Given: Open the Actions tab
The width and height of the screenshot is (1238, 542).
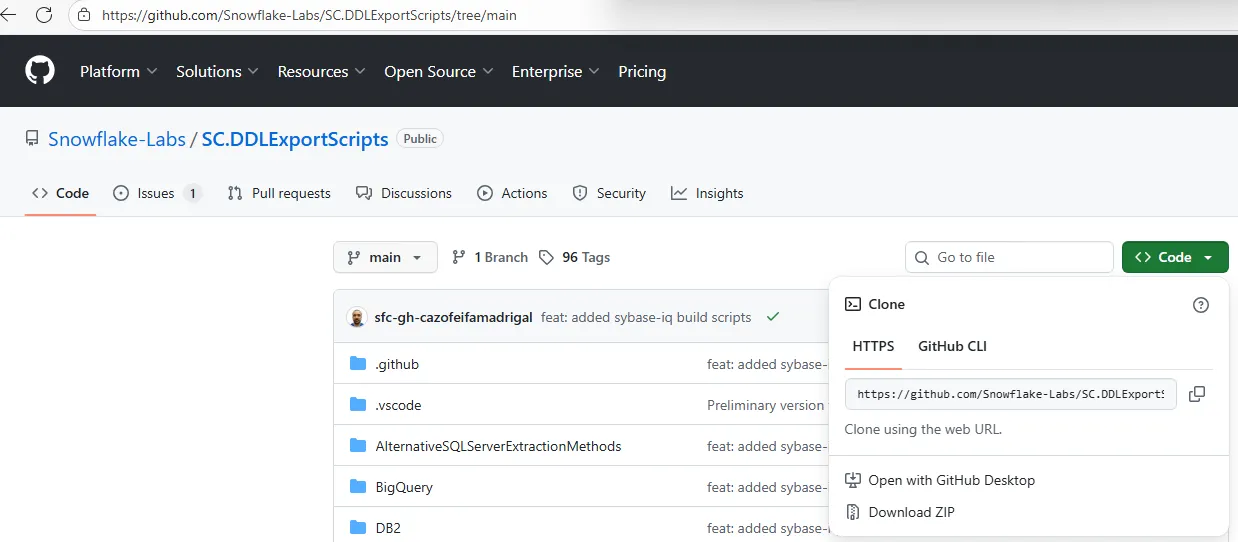Looking at the screenshot, I should coord(512,193).
